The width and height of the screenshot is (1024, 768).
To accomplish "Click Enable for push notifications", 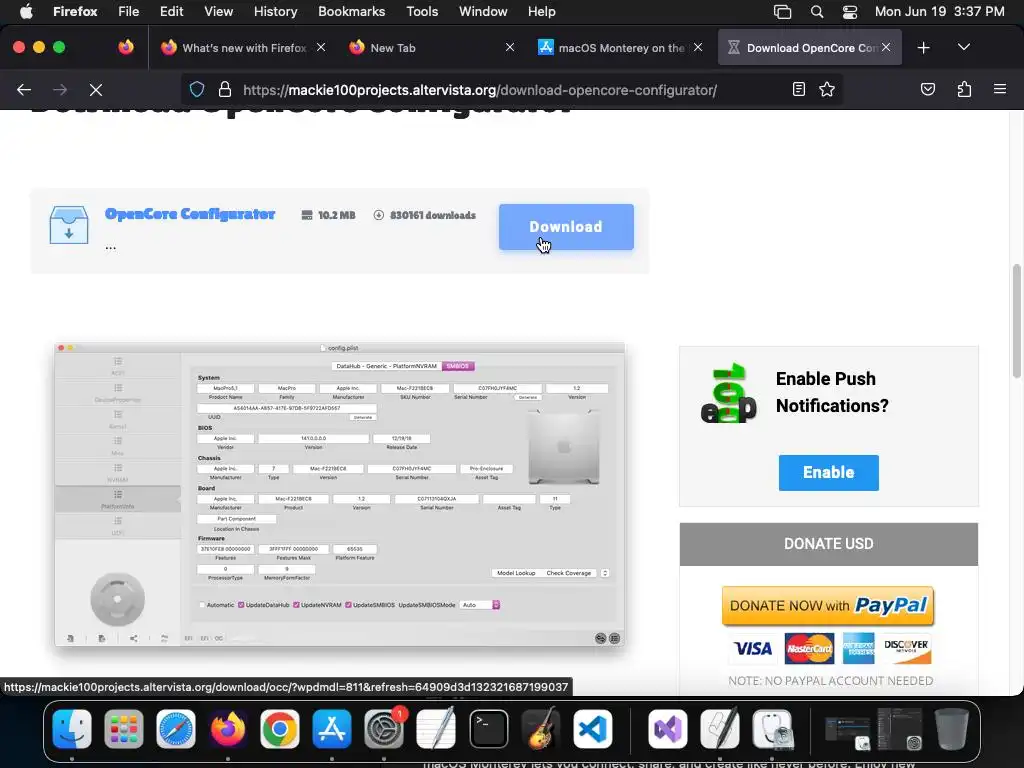I will pyautogui.click(x=828, y=472).
